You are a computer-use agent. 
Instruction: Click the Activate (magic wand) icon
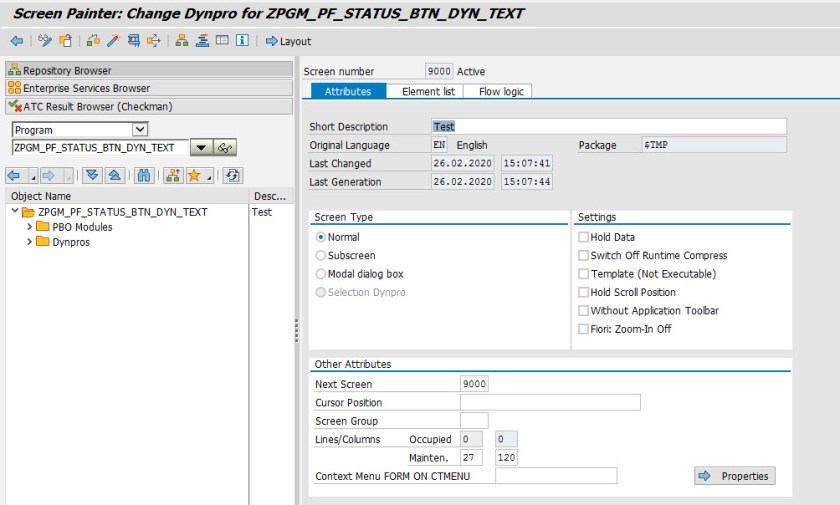pyautogui.click(x=113, y=41)
